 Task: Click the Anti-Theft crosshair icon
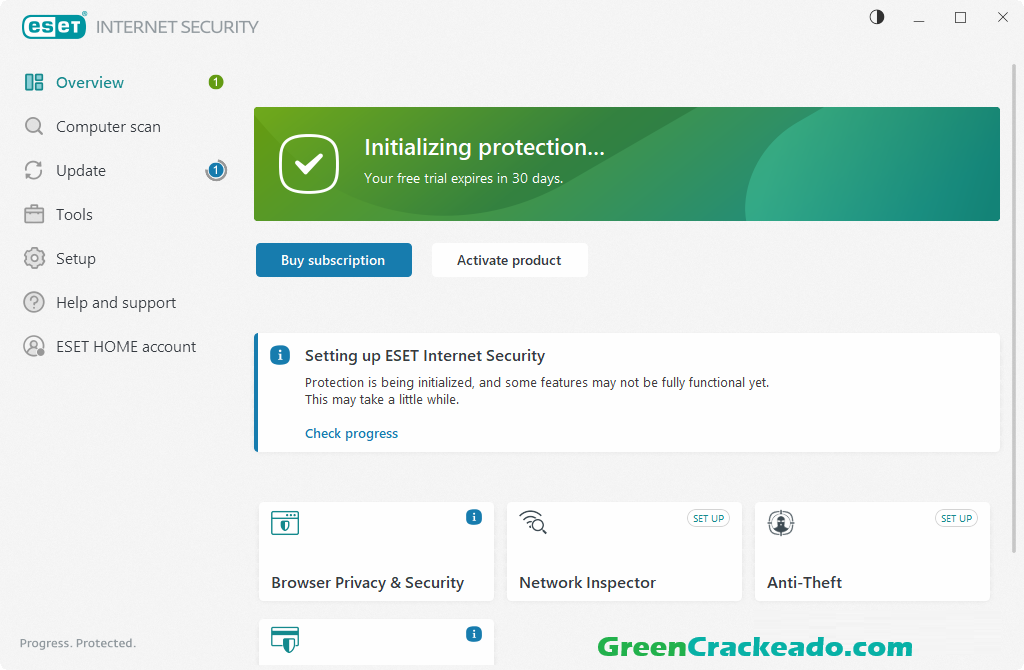coord(781,522)
